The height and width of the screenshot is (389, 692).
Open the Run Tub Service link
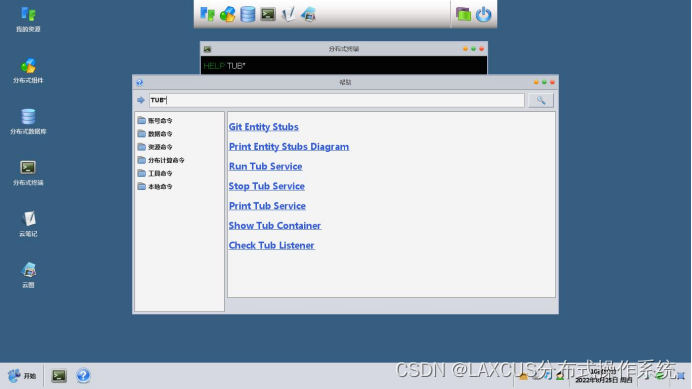click(x=265, y=166)
